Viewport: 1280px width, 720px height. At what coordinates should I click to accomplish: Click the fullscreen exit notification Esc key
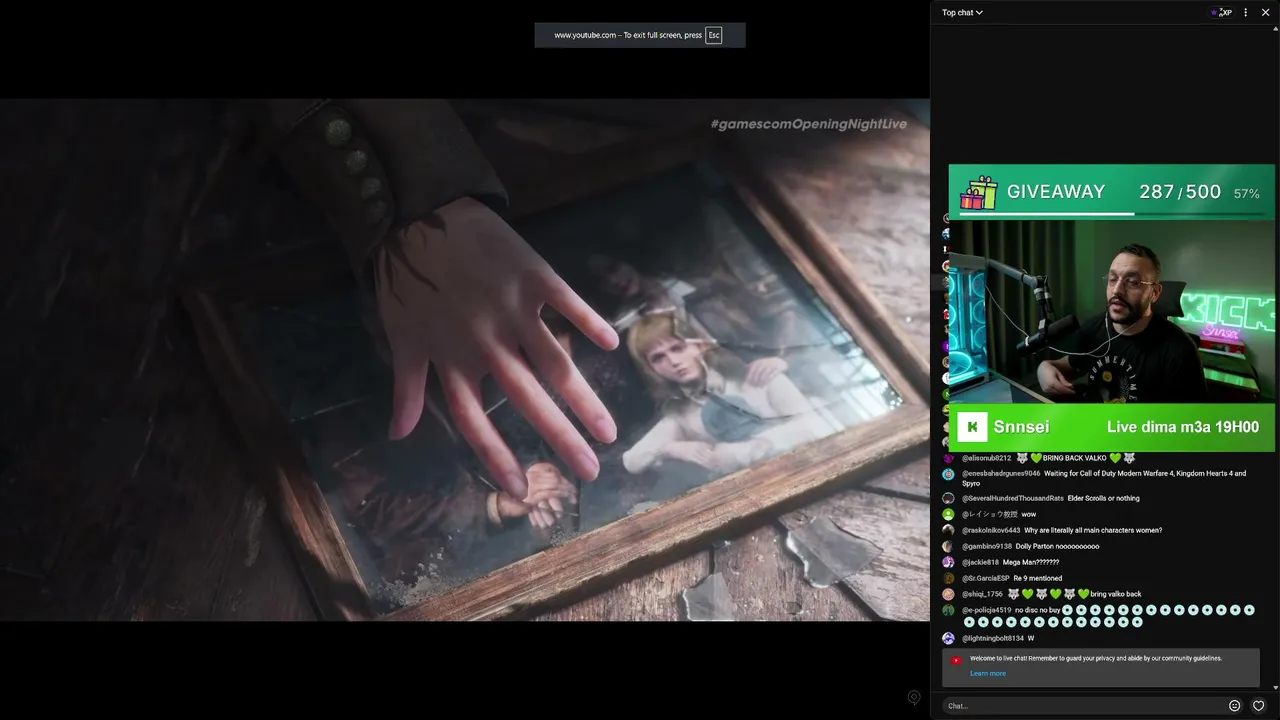coord(713,35)
